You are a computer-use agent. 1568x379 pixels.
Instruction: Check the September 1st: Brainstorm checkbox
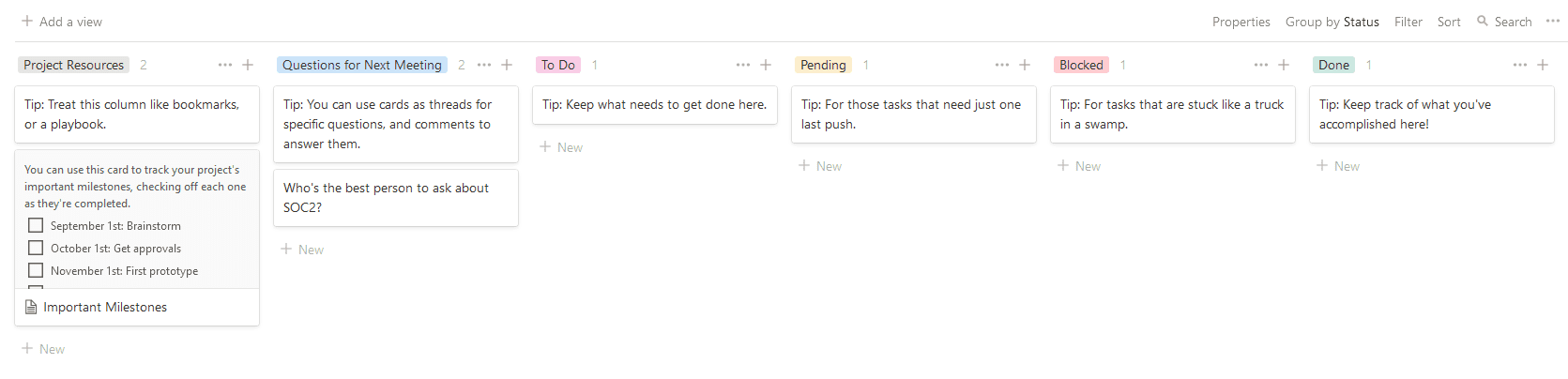tap(36, 225)
